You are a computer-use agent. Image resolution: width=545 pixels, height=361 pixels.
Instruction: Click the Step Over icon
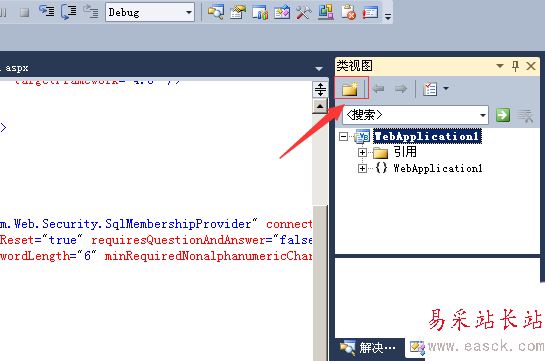coord(69,11)
